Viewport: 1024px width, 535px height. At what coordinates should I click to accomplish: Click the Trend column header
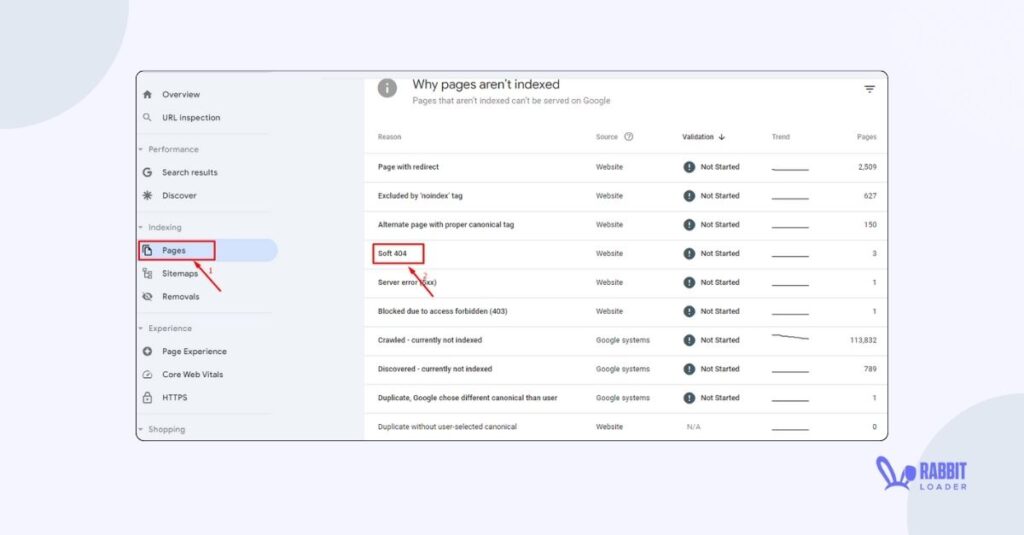780,137
